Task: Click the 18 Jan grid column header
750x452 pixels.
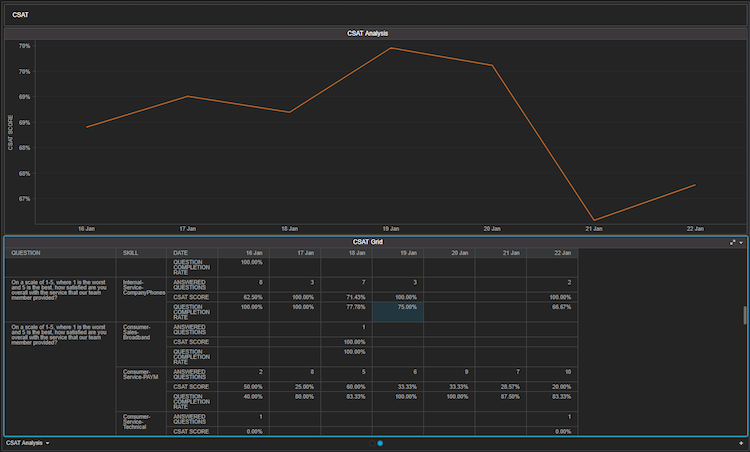Action: coord(346,253)
